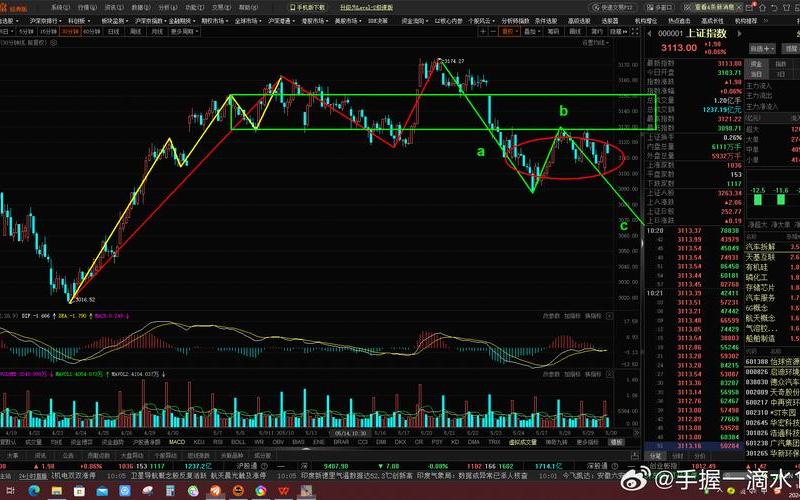Open the Level-2 upgrade link
Viewport: 800px width, 500px height.
coord(366,8)
